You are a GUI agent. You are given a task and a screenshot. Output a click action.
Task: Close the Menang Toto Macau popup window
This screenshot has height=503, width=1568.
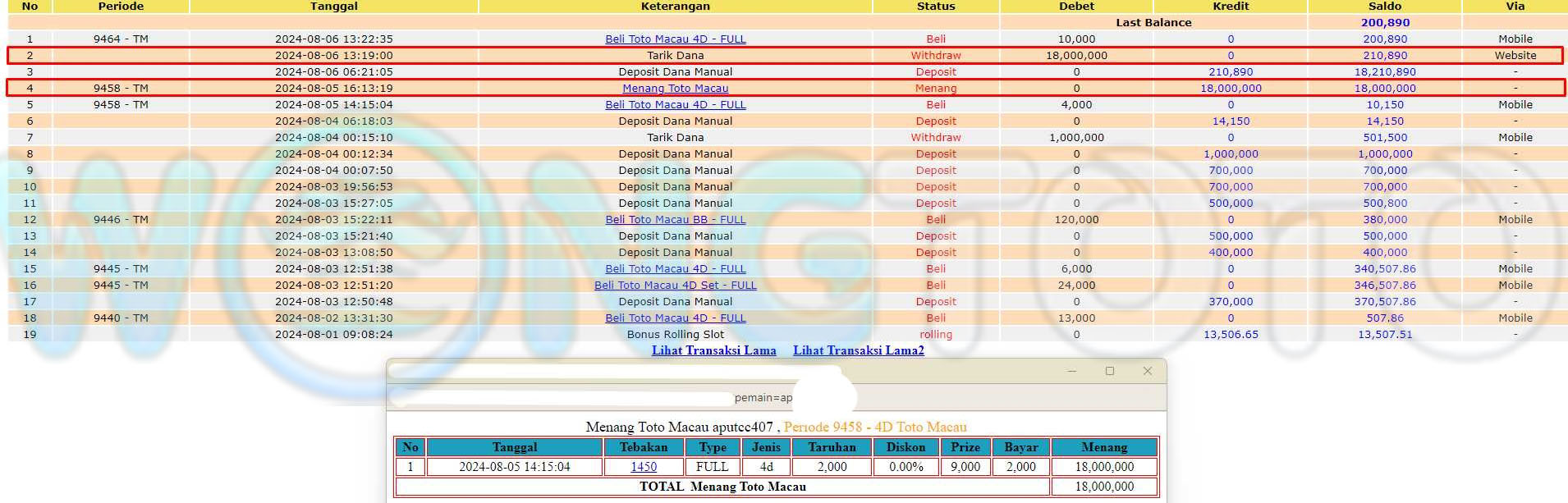[1147, 371]
